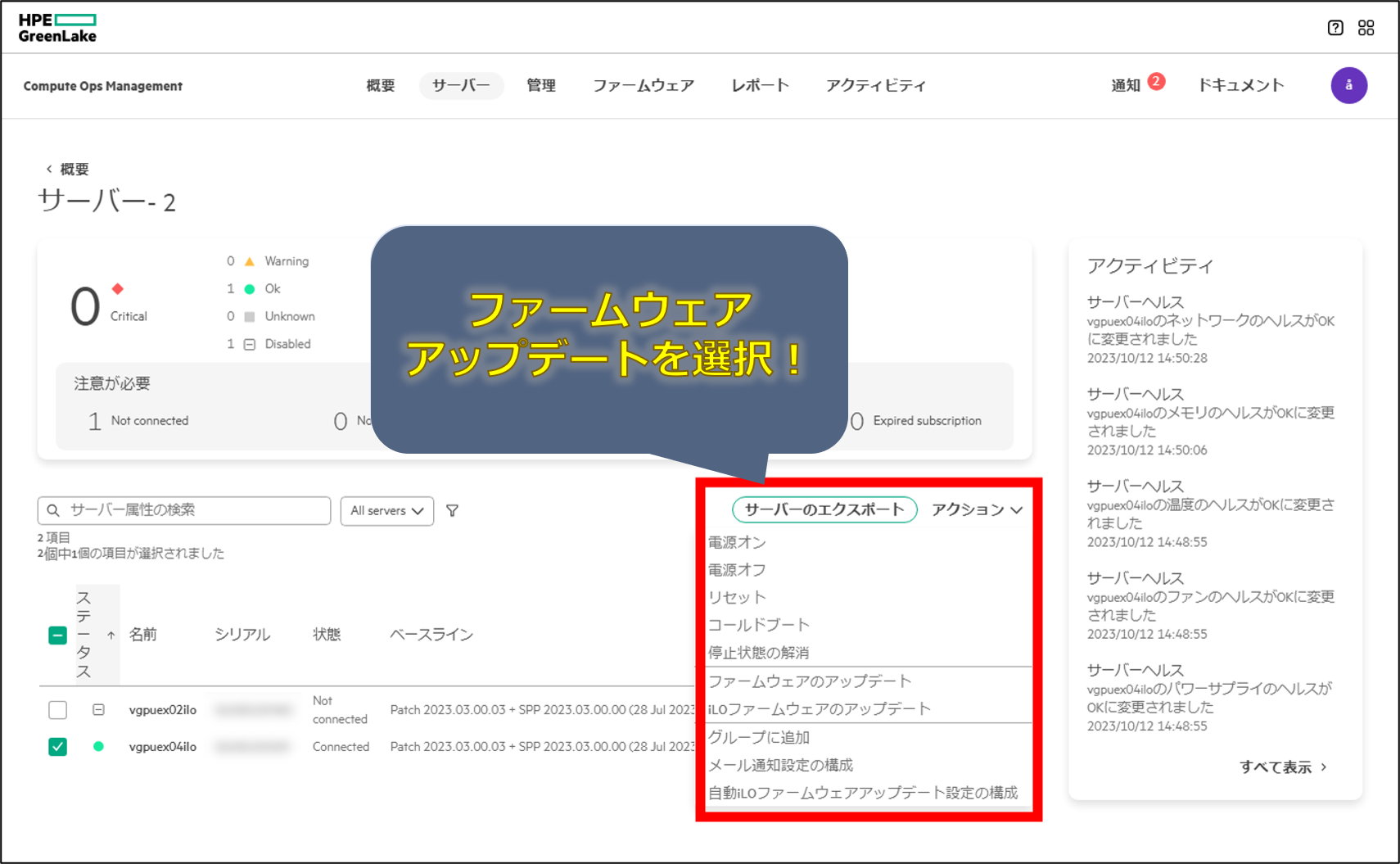1400x864 pixels.
Task: Click the filter funnel icon
Action: (x=452, y=510)
